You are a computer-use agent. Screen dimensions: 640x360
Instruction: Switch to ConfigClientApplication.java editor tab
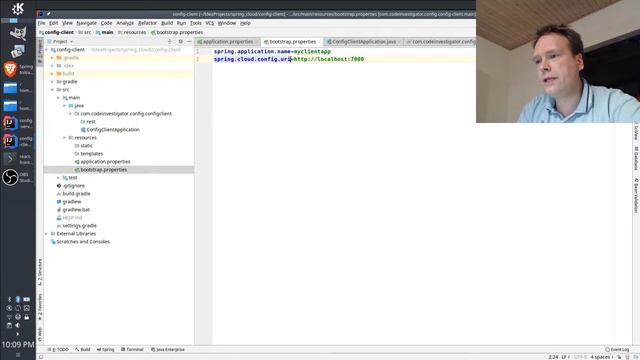(x=363, y=42)
